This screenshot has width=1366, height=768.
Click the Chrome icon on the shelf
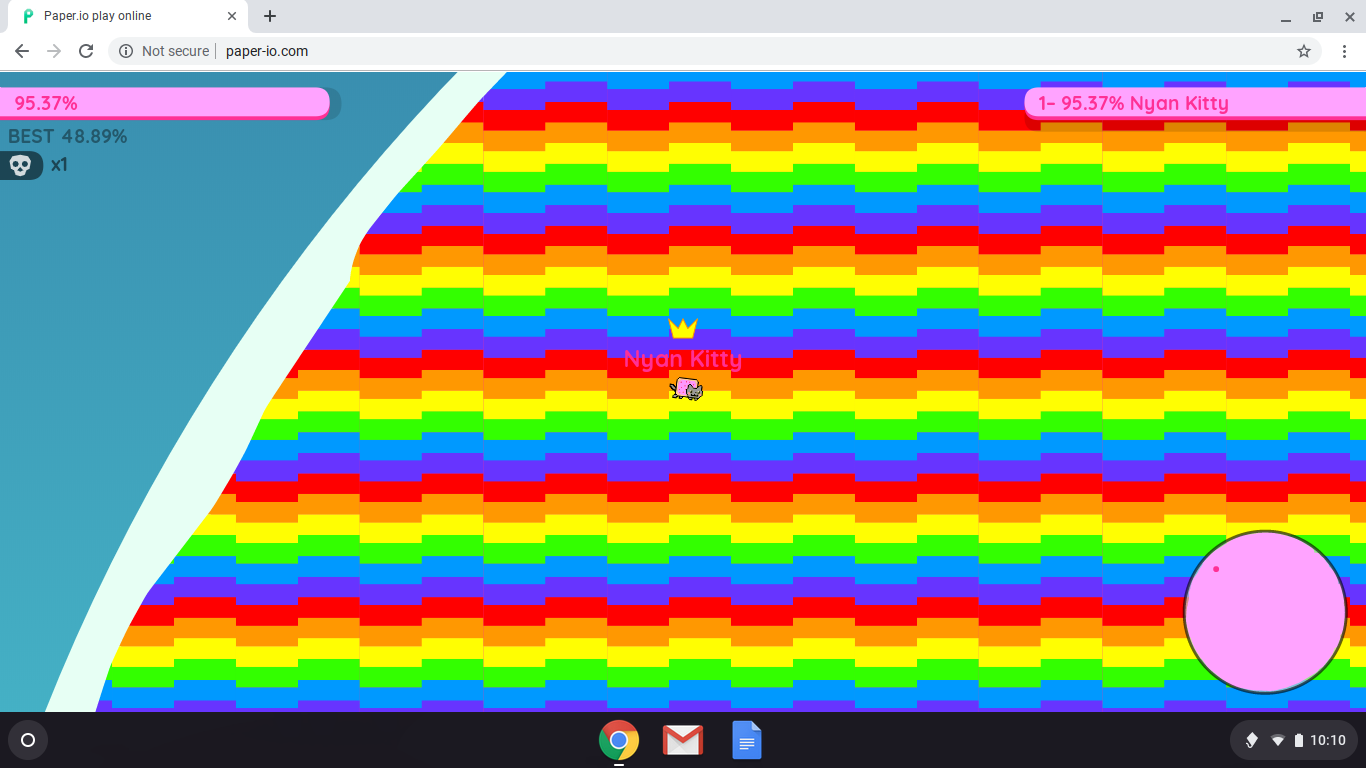coord(619,740)
